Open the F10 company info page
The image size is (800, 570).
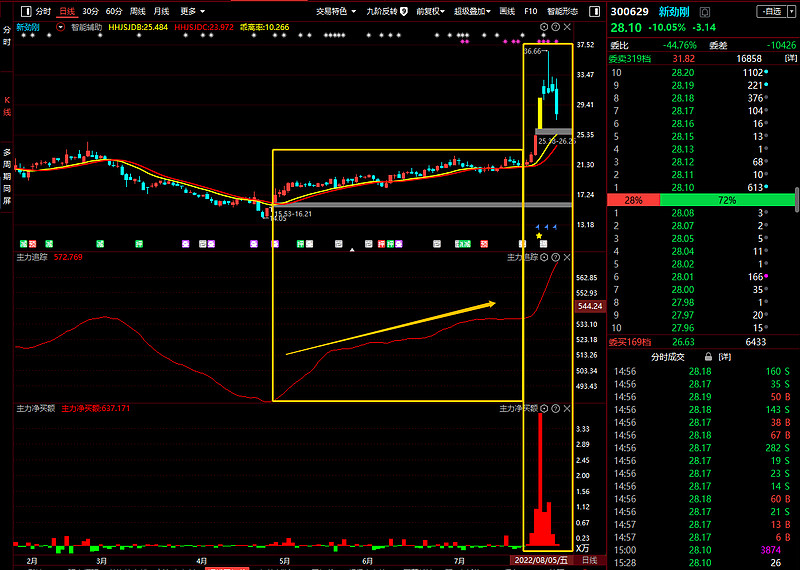click(531, 11)
